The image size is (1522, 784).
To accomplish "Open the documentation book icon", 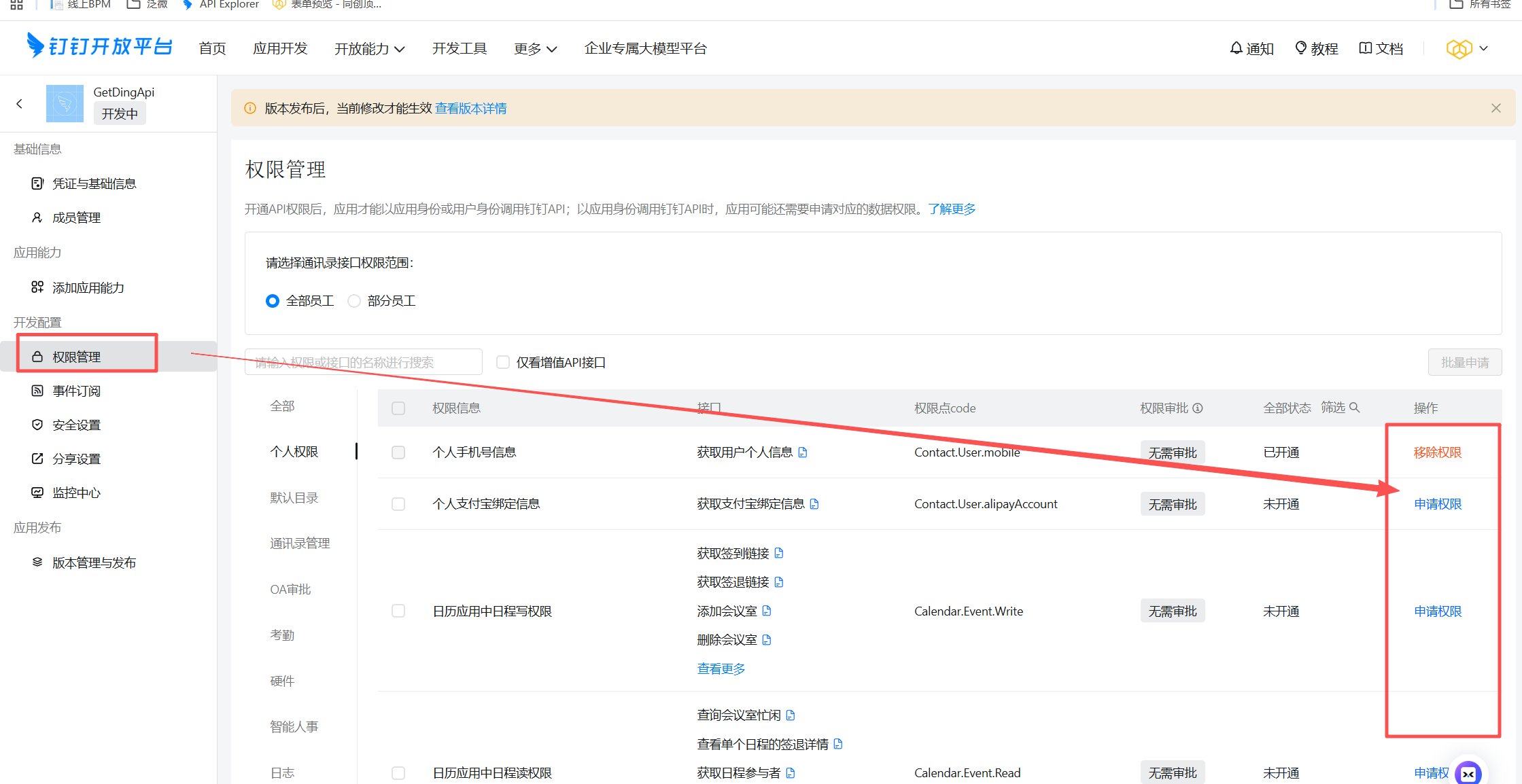I will pos(1365,48).
